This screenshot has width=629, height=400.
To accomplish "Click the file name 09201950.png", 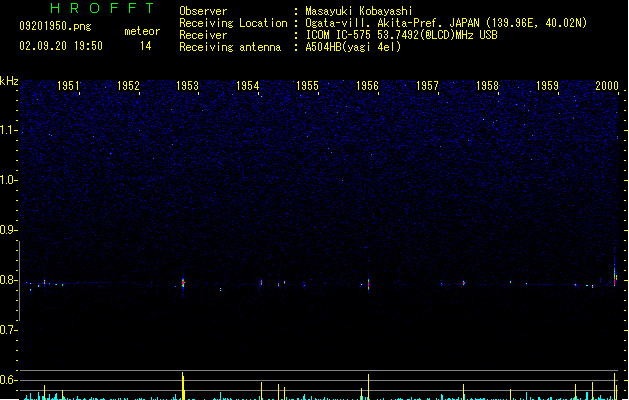I will 55,26.
